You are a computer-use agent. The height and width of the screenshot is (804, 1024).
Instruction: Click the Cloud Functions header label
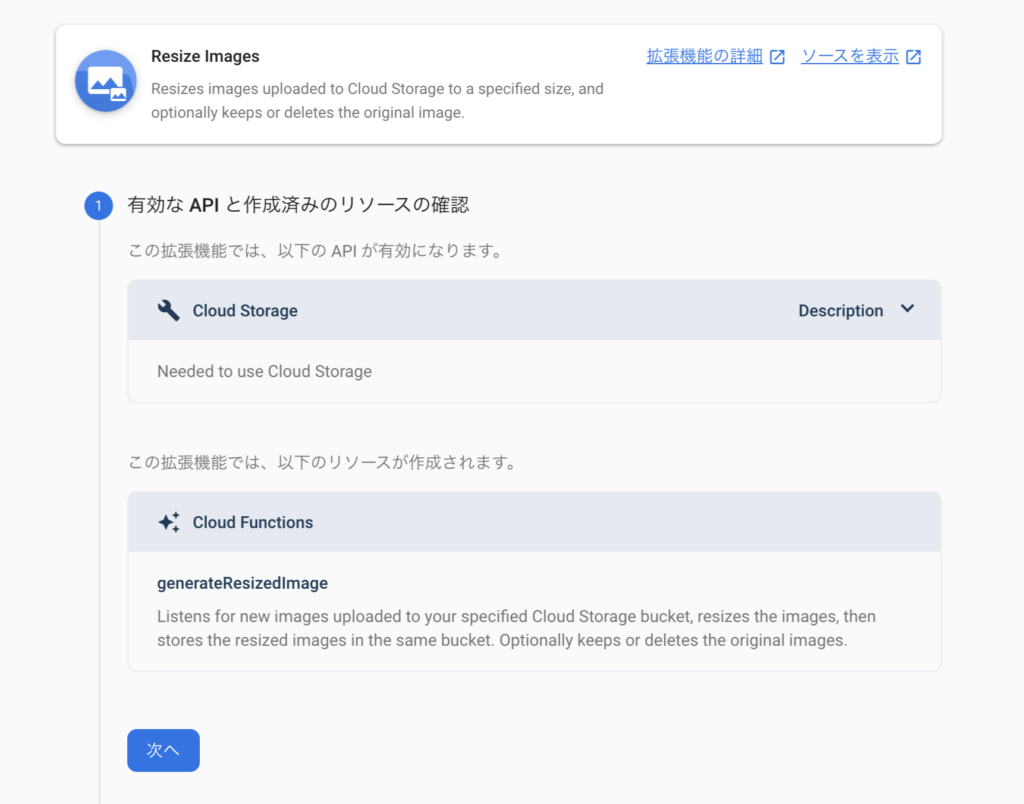pyautogui.click(x=253, y=523)
